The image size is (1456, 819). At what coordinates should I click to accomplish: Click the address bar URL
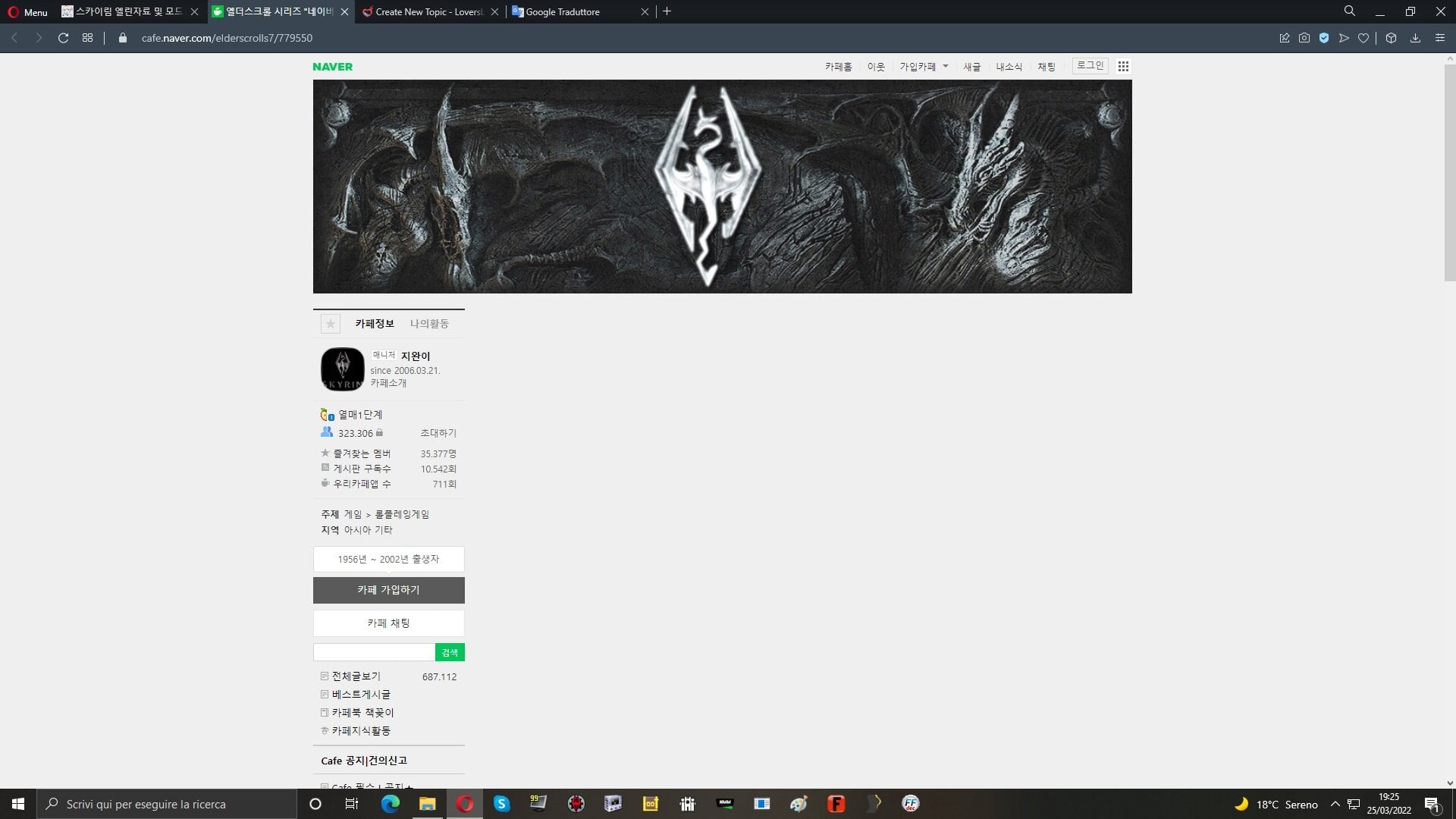227,38
